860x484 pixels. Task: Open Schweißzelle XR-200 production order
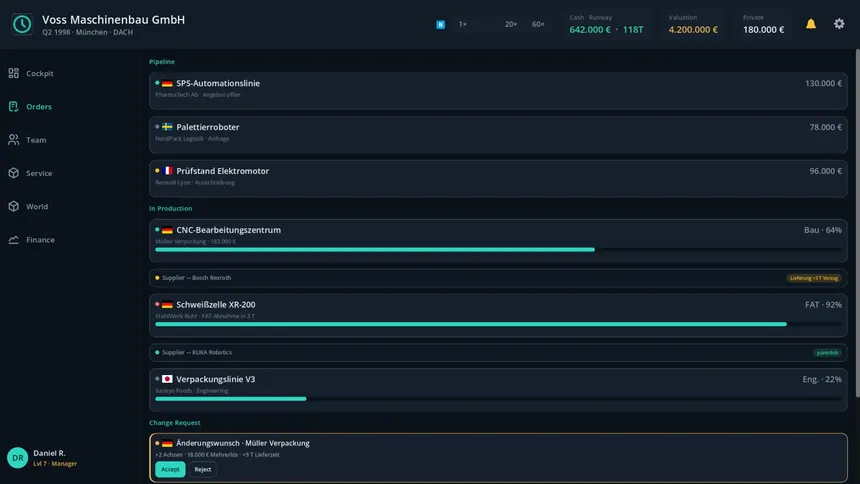tap(498, 315)
